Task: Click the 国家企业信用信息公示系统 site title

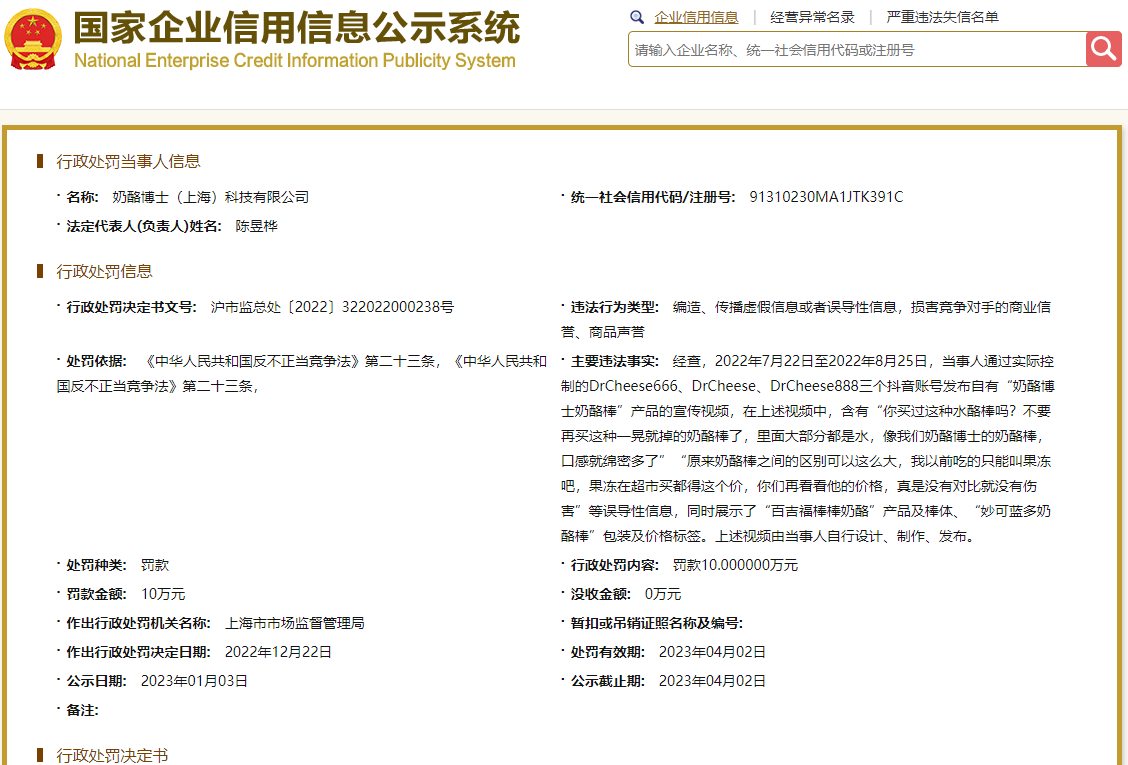Action: click(x=297, y=28)
